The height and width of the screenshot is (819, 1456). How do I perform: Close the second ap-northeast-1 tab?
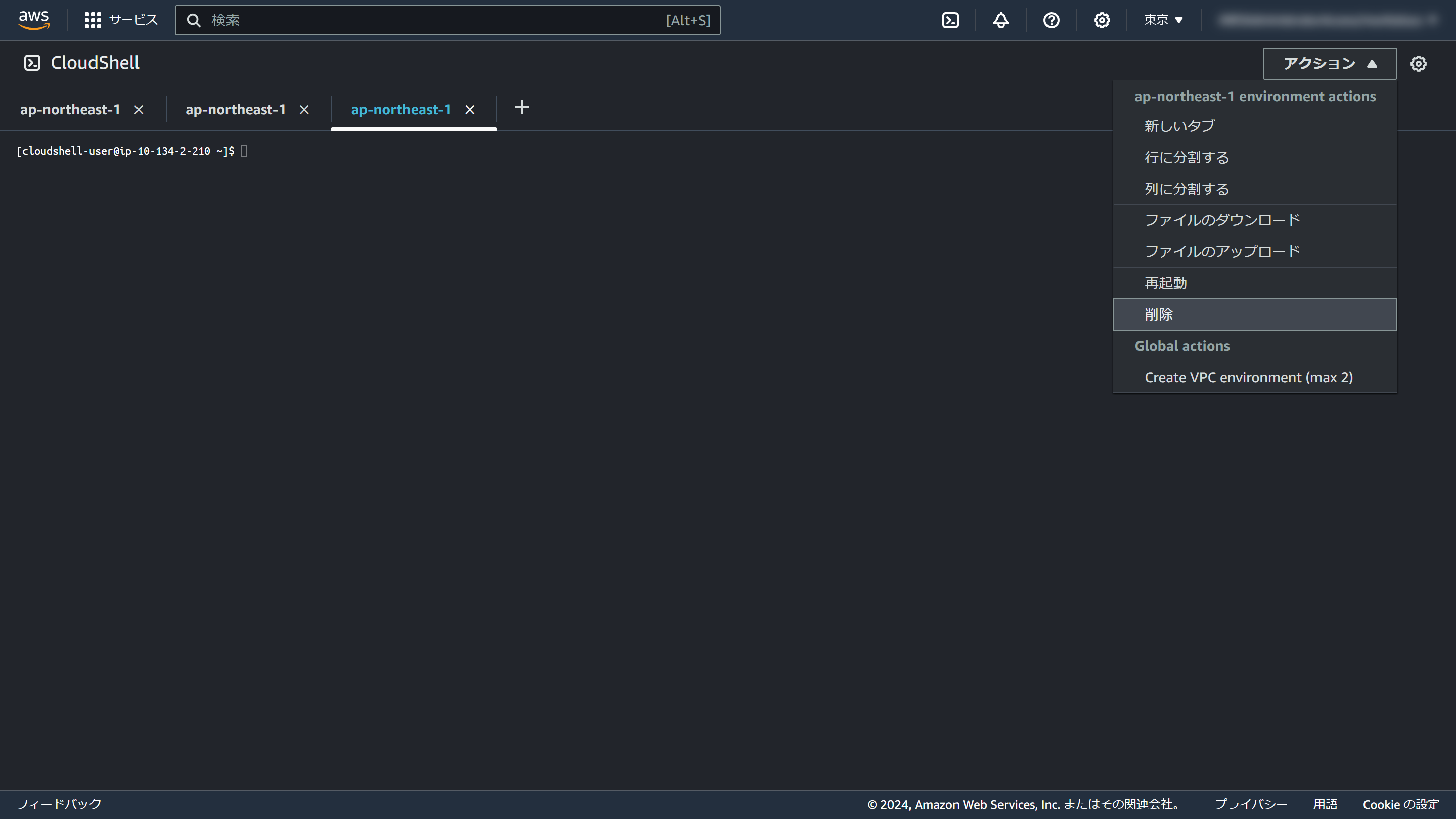(x=305, y=110)
